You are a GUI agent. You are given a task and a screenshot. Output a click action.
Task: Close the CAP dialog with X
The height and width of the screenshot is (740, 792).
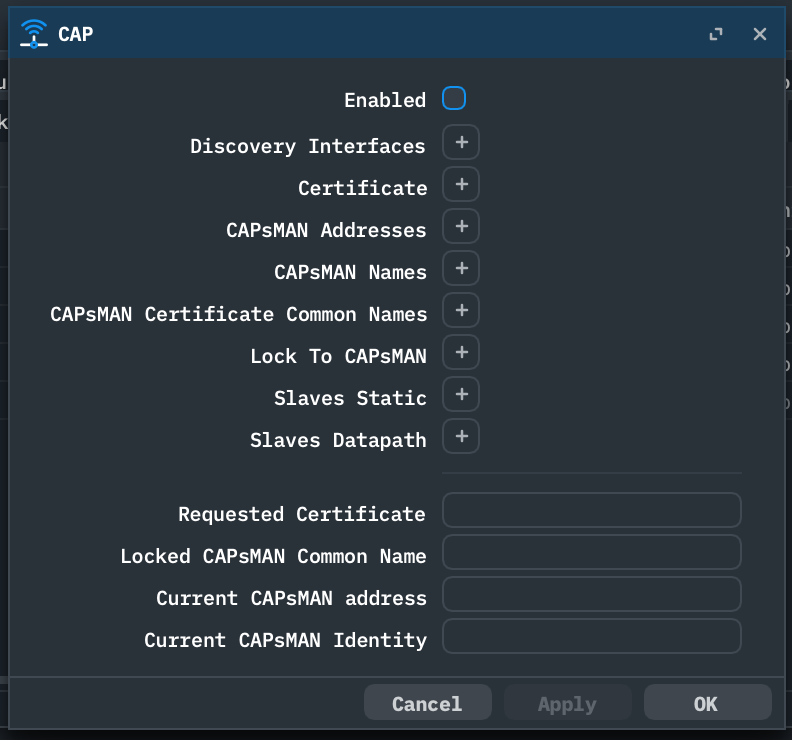(760, 34)
